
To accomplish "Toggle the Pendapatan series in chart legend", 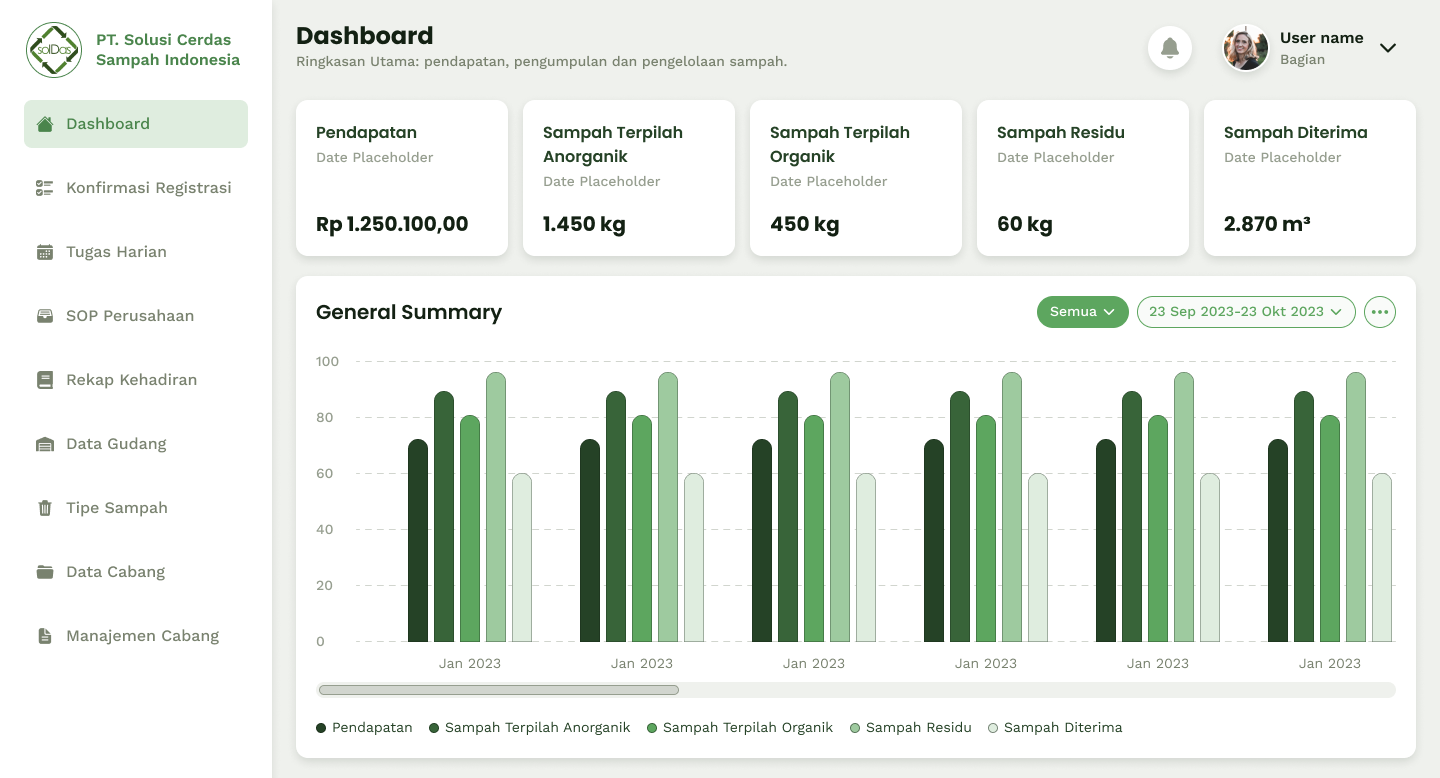I will click(364, 728).
